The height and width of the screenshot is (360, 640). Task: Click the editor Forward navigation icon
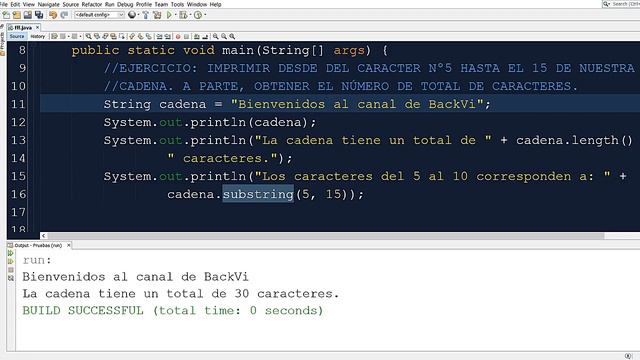click(75, 36)
